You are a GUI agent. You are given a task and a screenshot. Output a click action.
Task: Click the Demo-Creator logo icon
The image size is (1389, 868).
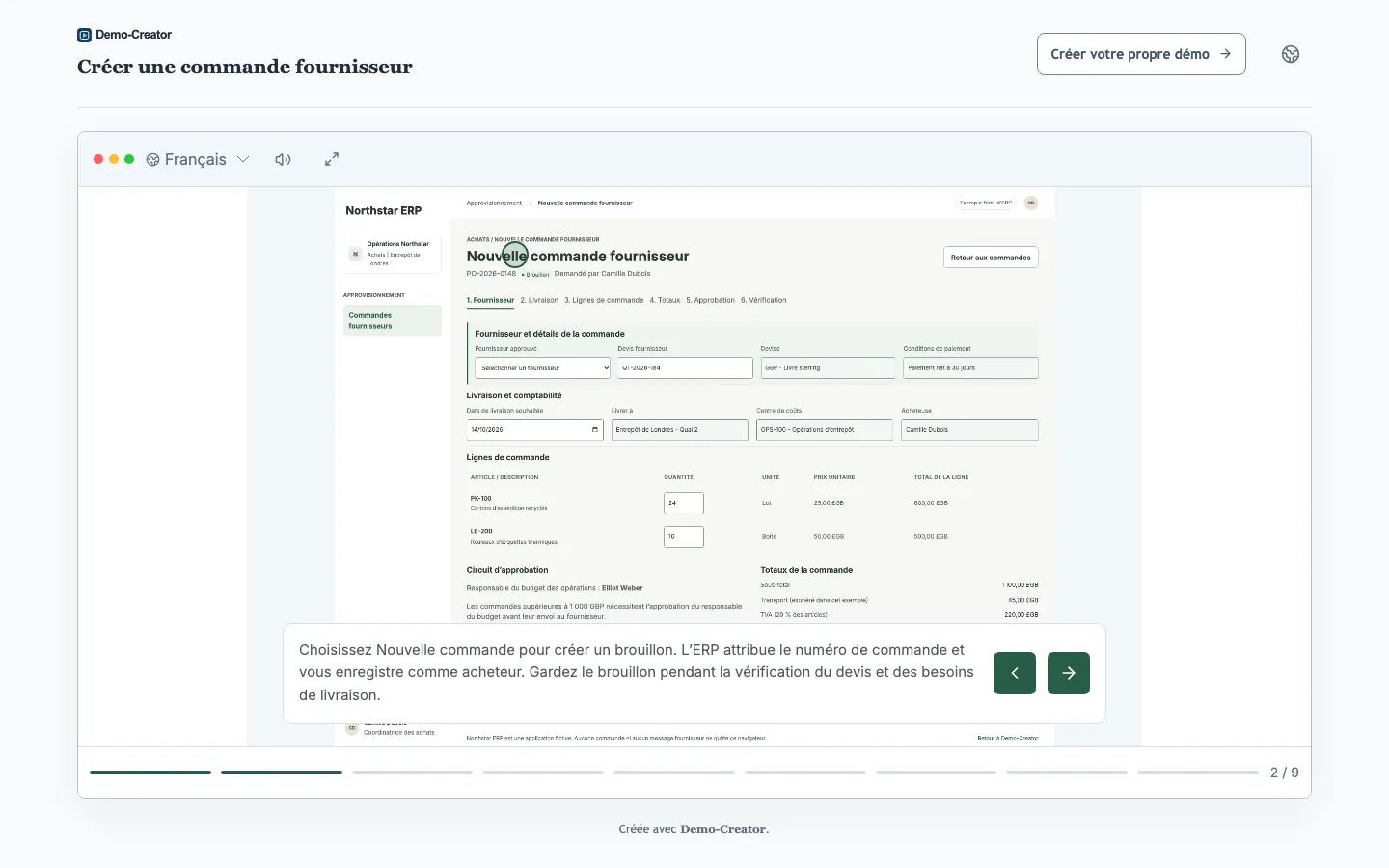pyautogui.click(x=84, y=35)
